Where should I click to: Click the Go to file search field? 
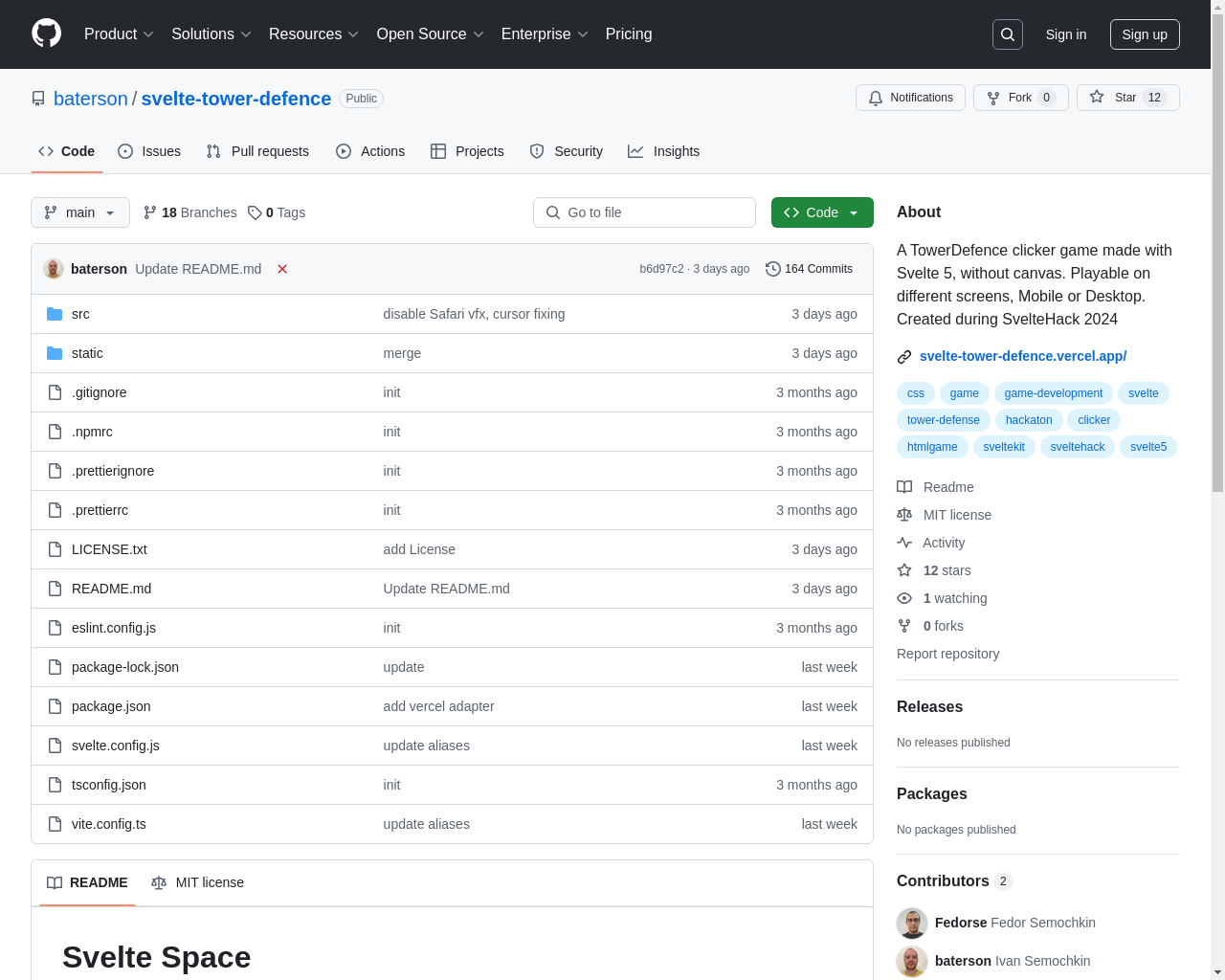tap(644, 212)
